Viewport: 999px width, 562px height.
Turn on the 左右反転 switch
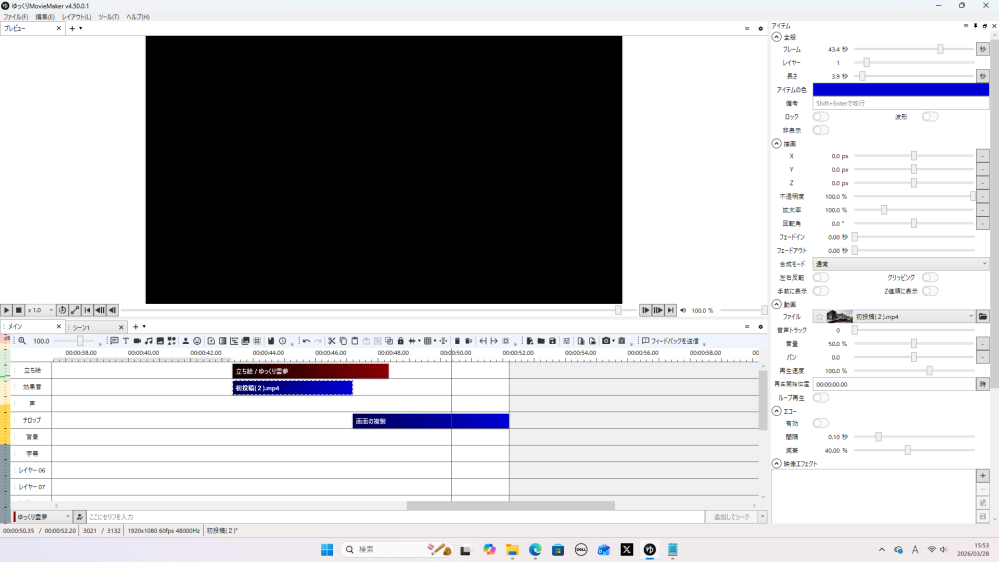coord(821,277)
